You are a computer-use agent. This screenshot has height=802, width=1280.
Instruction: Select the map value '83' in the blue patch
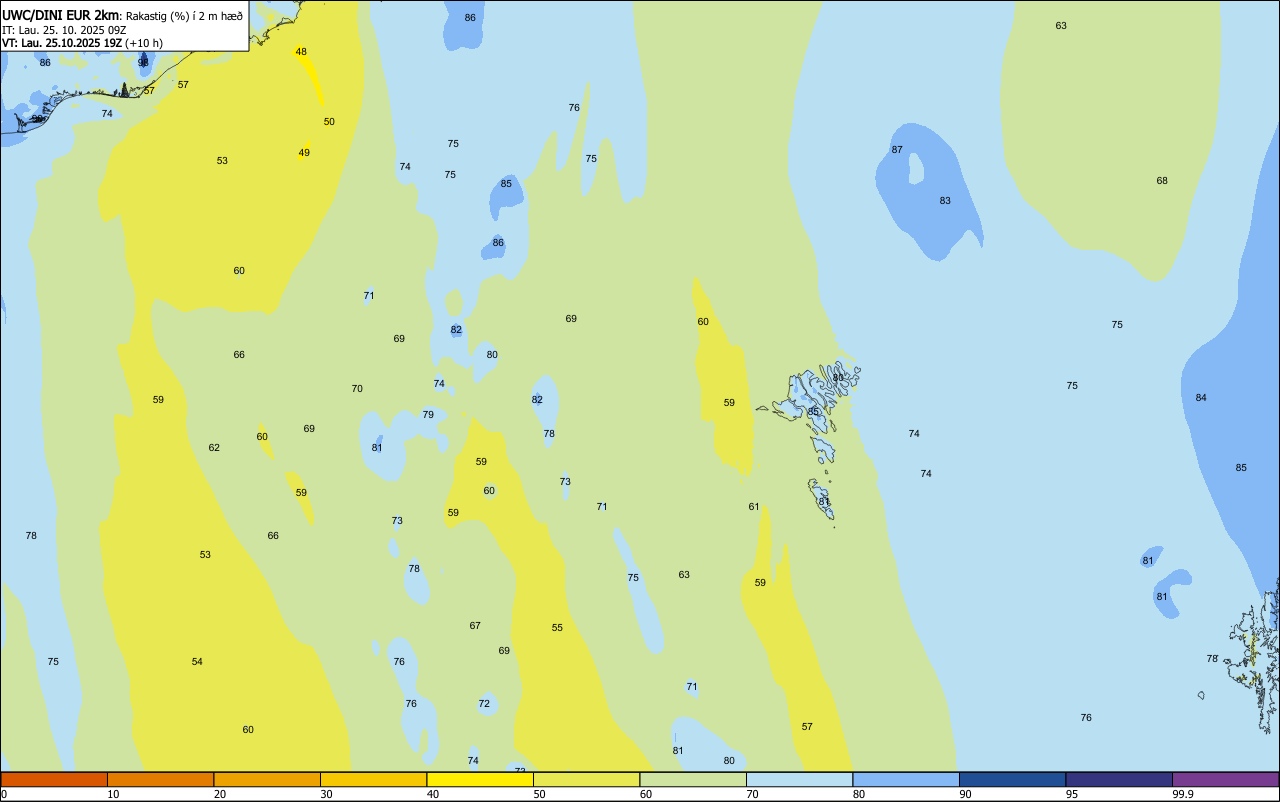coord(945,201)
